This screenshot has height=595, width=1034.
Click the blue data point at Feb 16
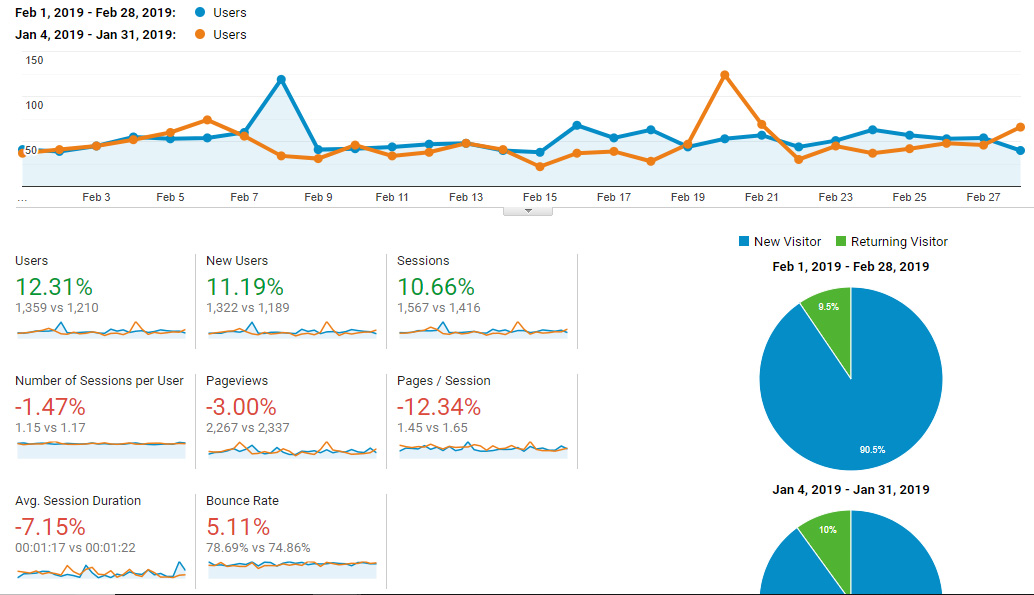[x=577, y=125]
